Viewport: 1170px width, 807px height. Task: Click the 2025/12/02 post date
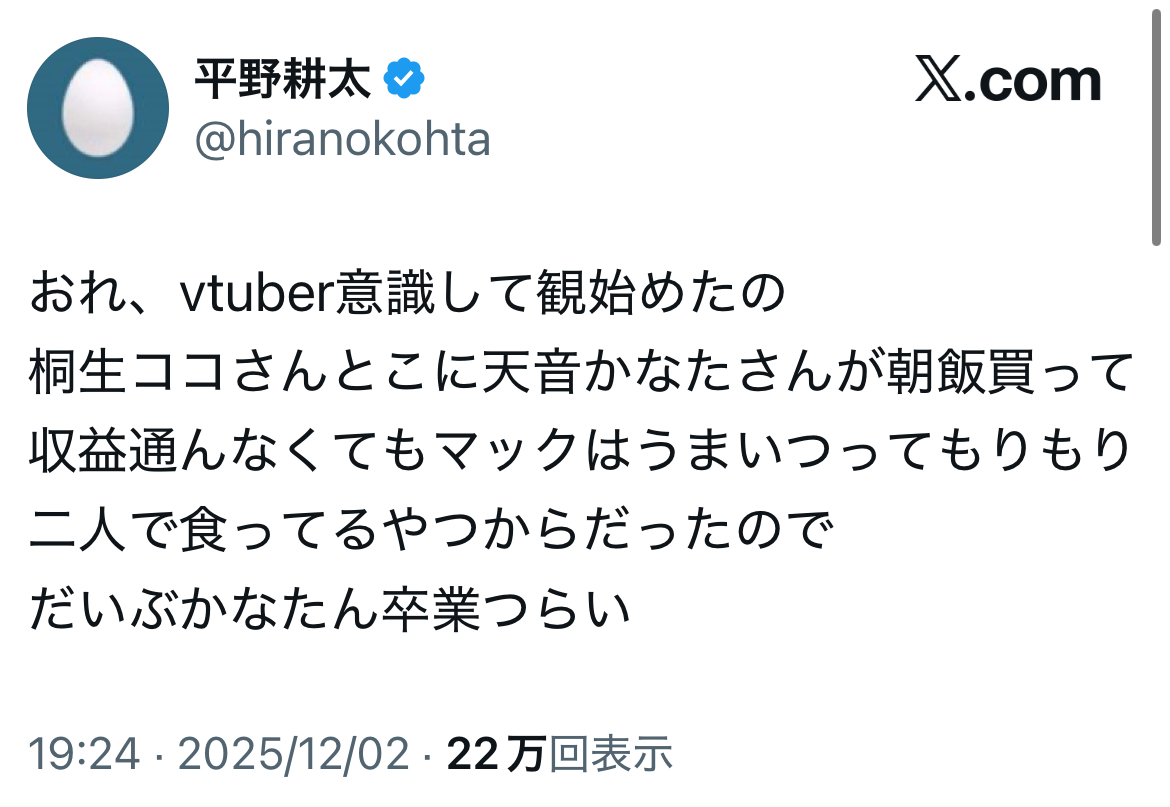point(295,755)
